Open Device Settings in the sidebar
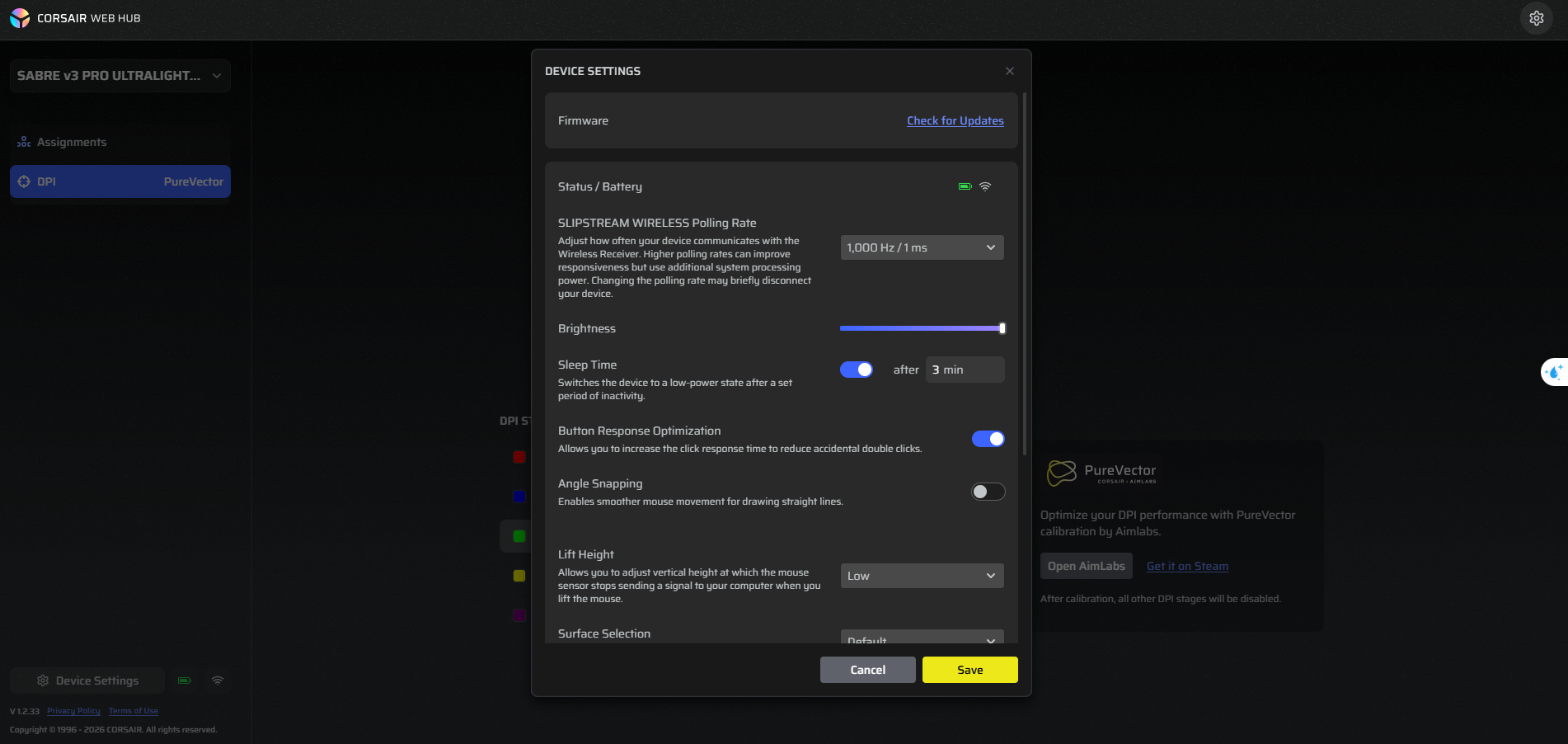Viewport: 1568px width, 744px height. pyautogui.click(x=87, y=680)
